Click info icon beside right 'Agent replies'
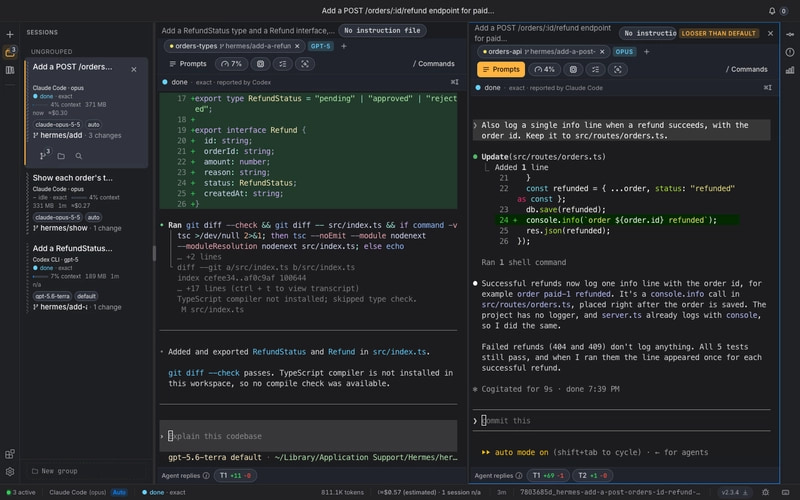The image size is (800, 500). [x=519, y=476]
